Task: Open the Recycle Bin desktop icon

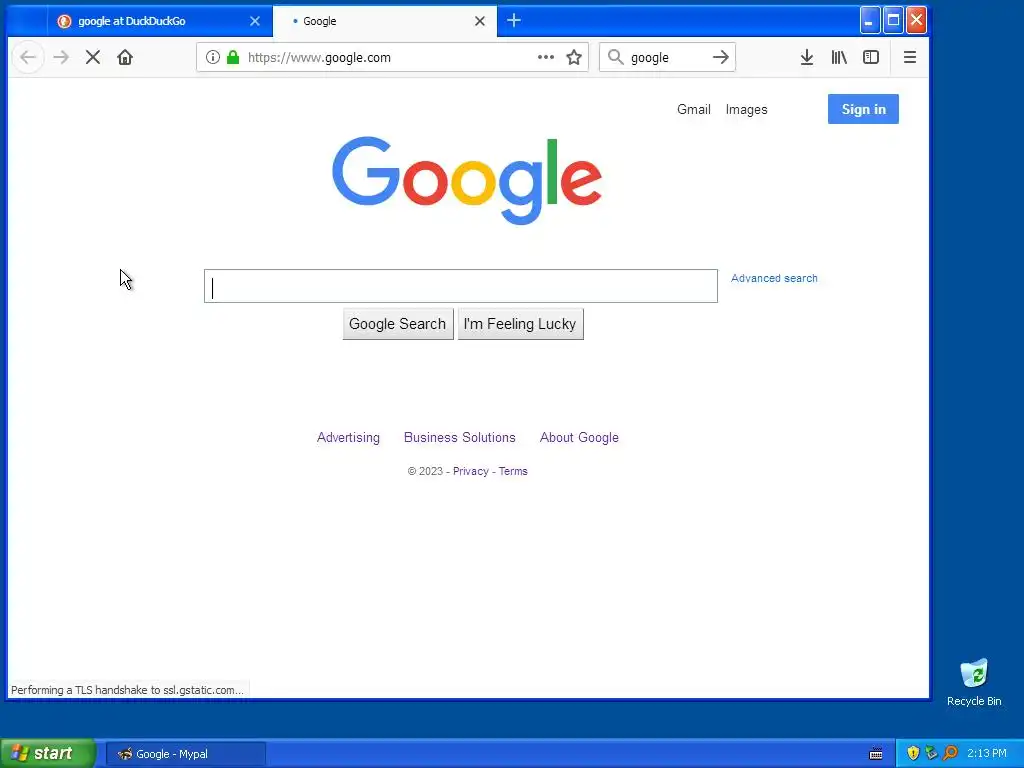Action: pyautogui.click(x=974, y=682)
